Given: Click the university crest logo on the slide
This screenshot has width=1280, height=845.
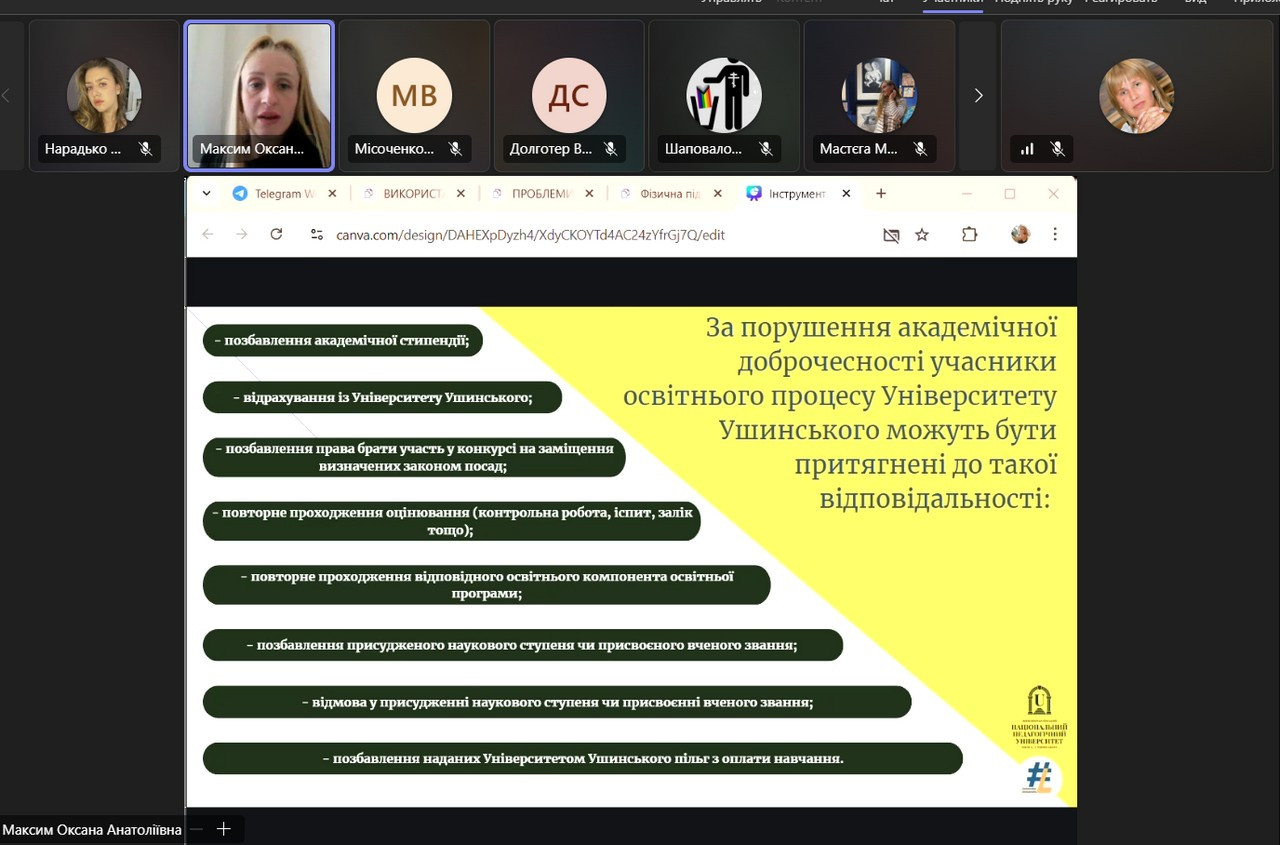Looking at the screenshot, I should [x=1039, y=716].
